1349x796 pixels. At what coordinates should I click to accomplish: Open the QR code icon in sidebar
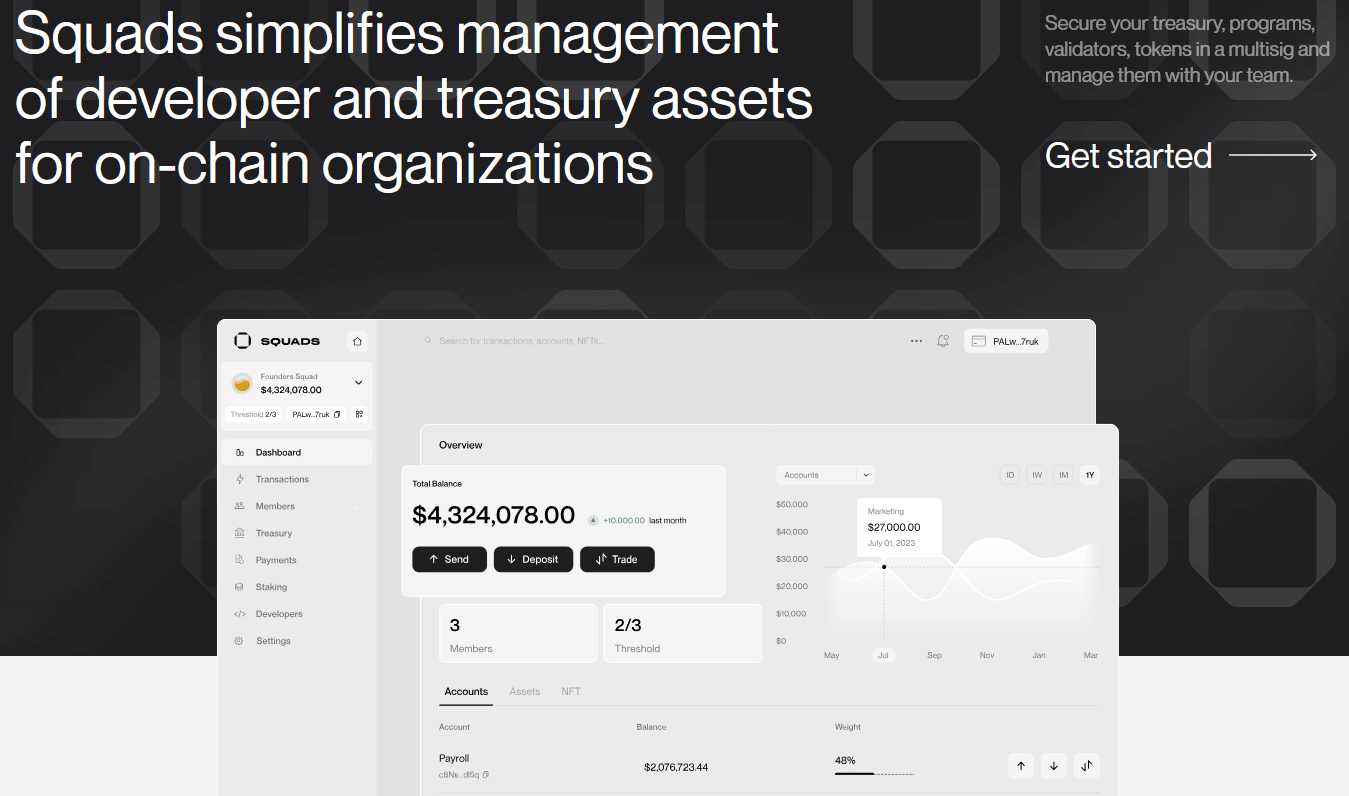pos(359,414)
